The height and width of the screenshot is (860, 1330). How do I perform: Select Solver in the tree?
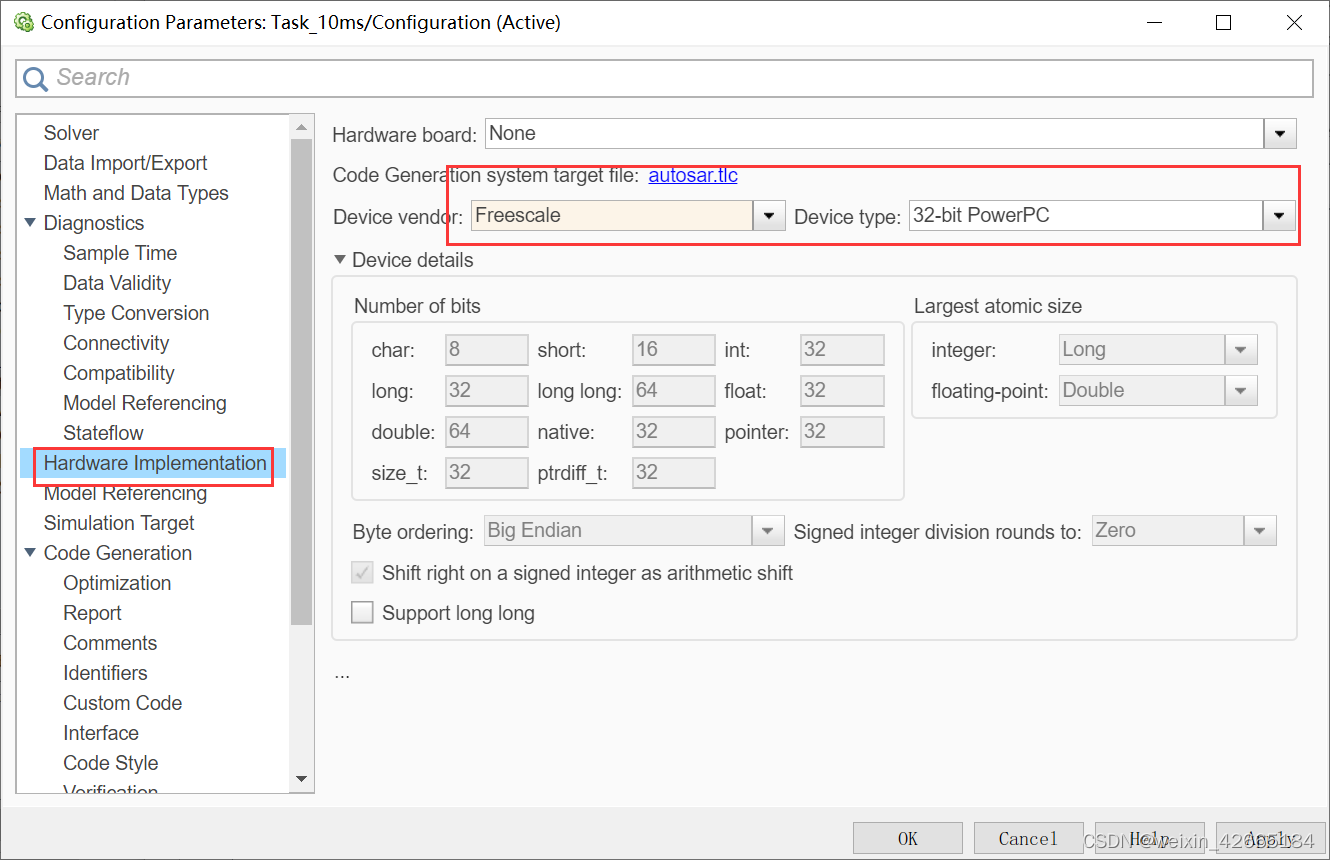tap(71, 133)
